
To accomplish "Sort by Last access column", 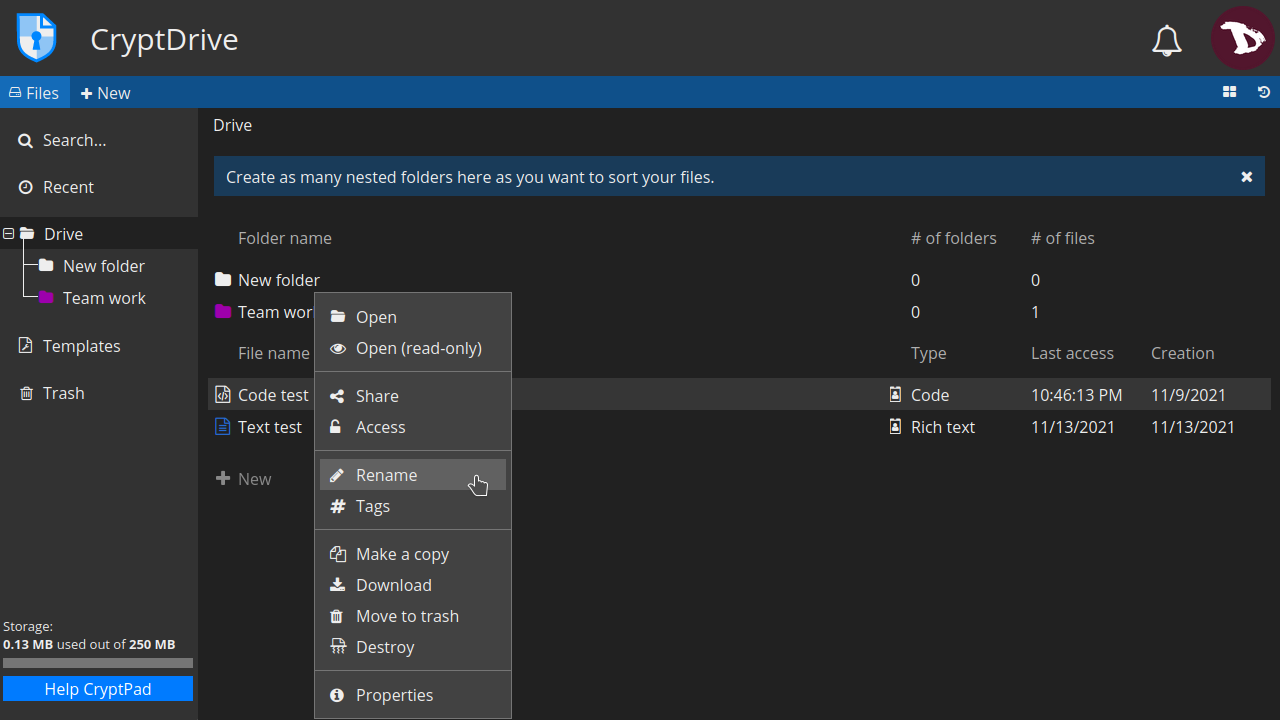I will pyautogui.click(x=1072, y=353).
